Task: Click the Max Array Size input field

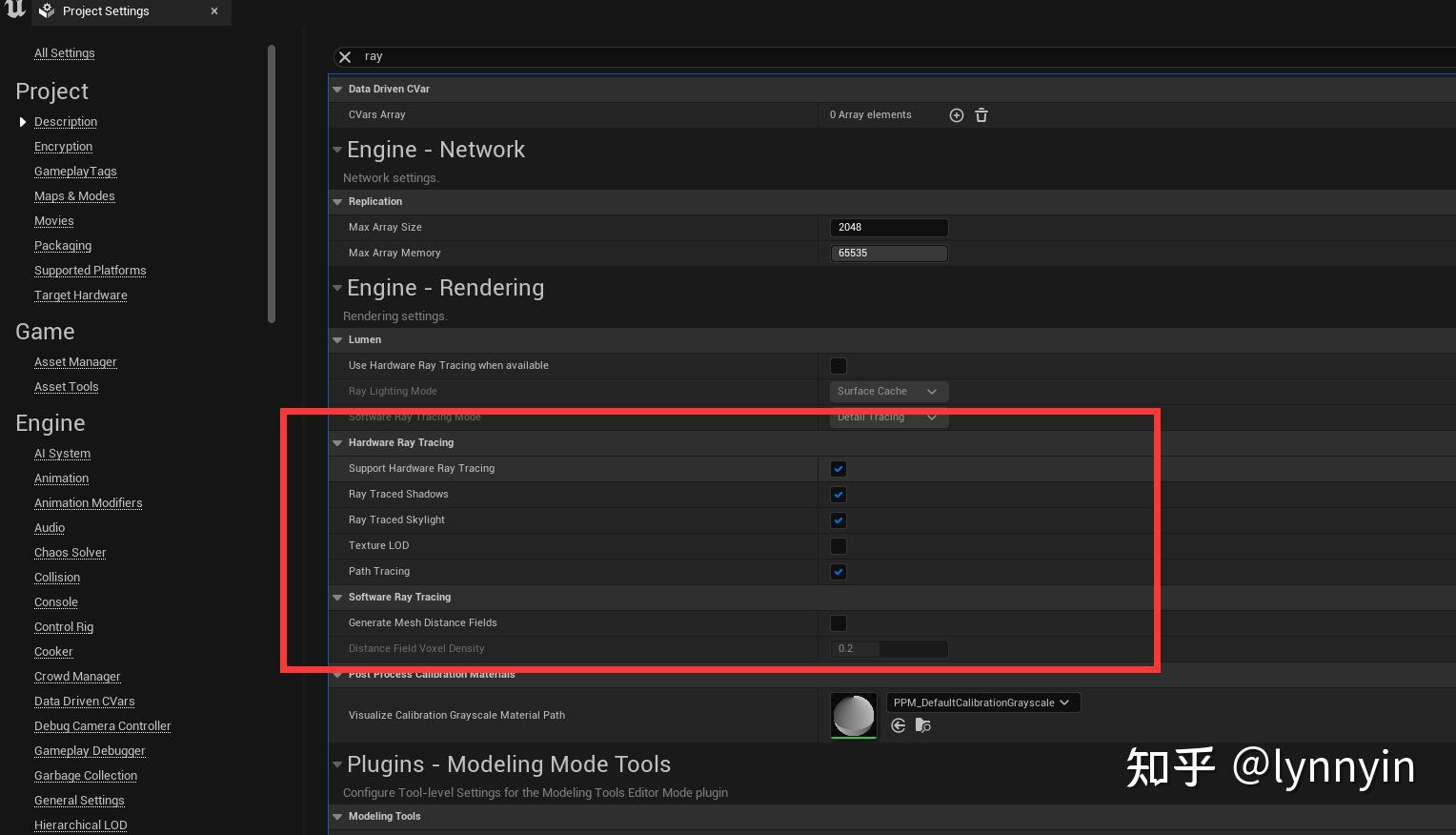Action: [889, 228]
